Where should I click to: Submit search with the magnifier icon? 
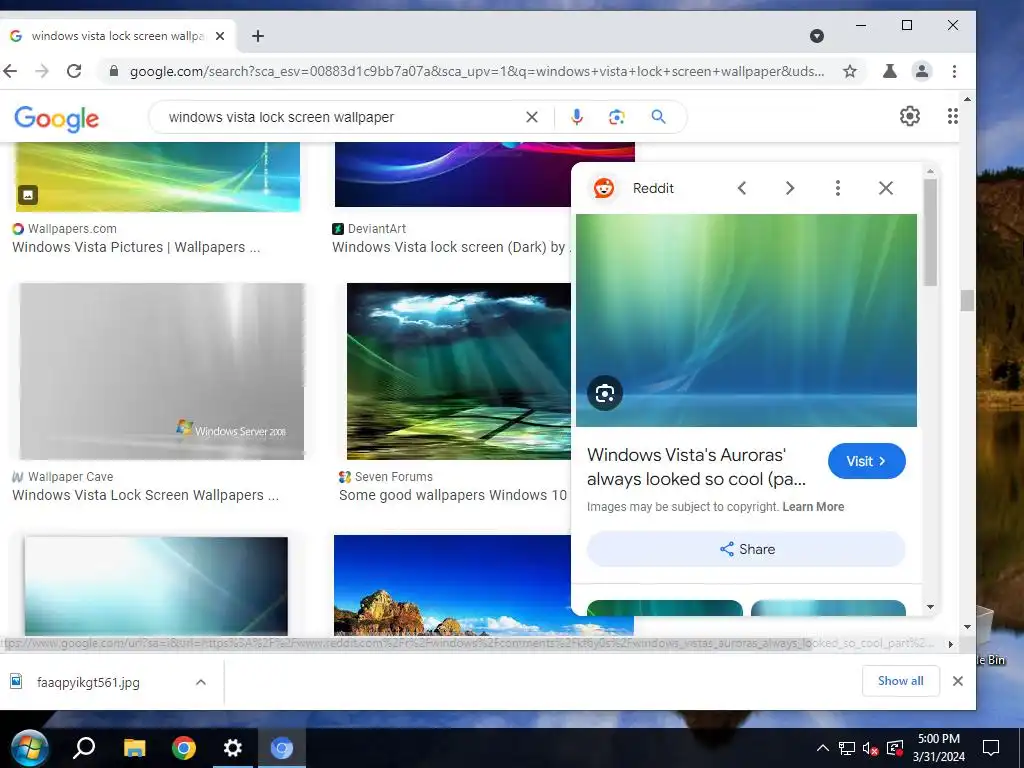tap(658, 117)
